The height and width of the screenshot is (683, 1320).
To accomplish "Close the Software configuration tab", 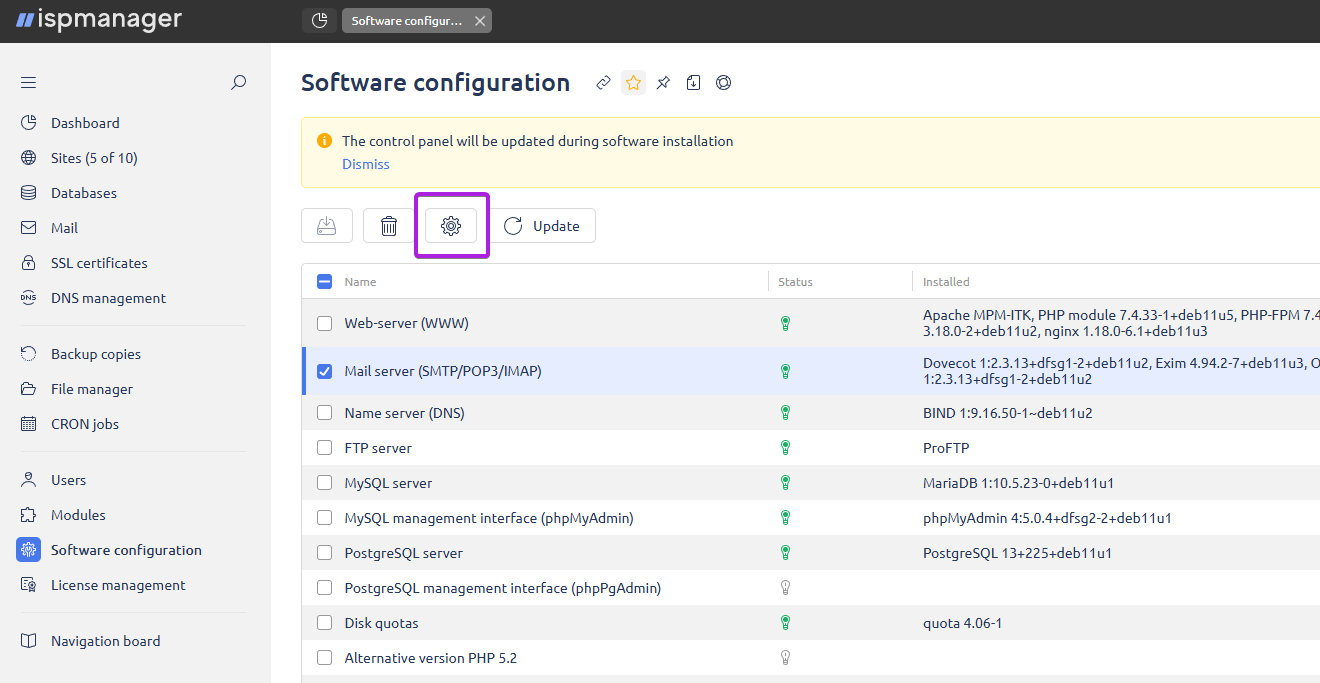I will click(478, 20).
